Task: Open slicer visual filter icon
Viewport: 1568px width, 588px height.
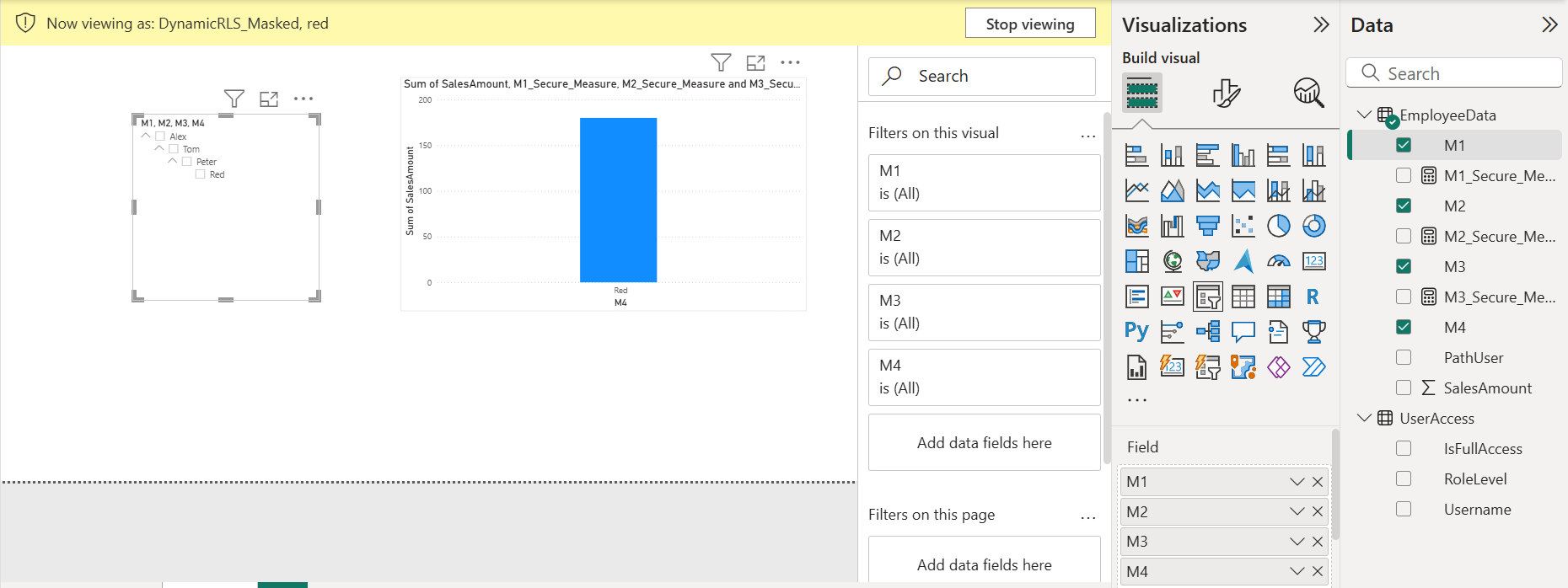Action: pos(234,99)
